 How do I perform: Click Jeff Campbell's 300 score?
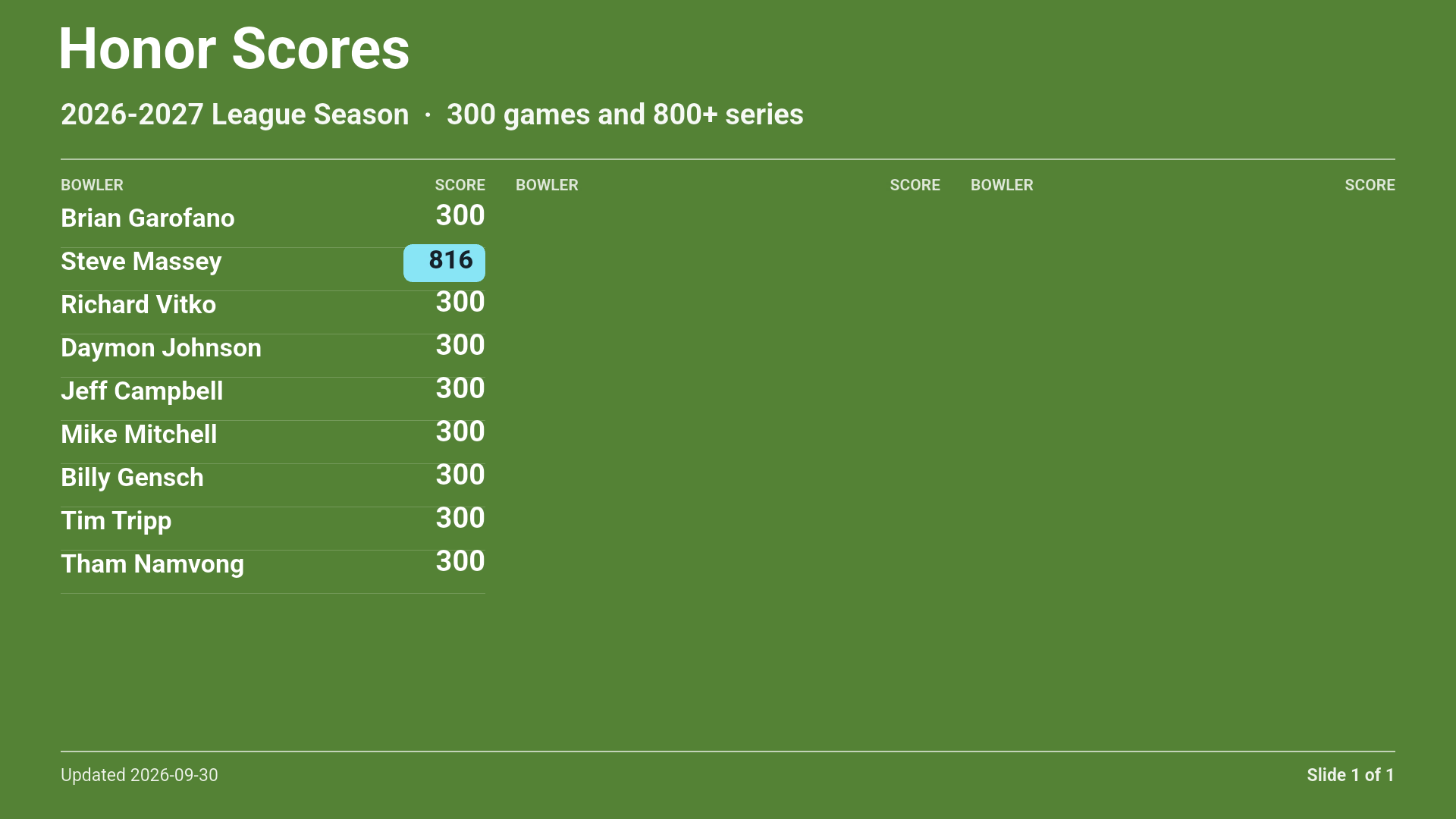[460, 388]
